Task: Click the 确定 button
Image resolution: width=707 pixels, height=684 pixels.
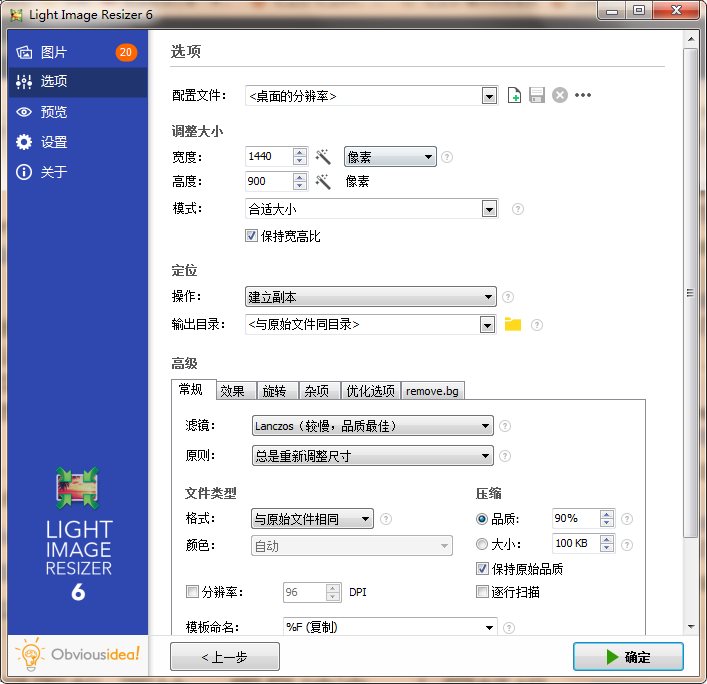Action: [628, 657]
